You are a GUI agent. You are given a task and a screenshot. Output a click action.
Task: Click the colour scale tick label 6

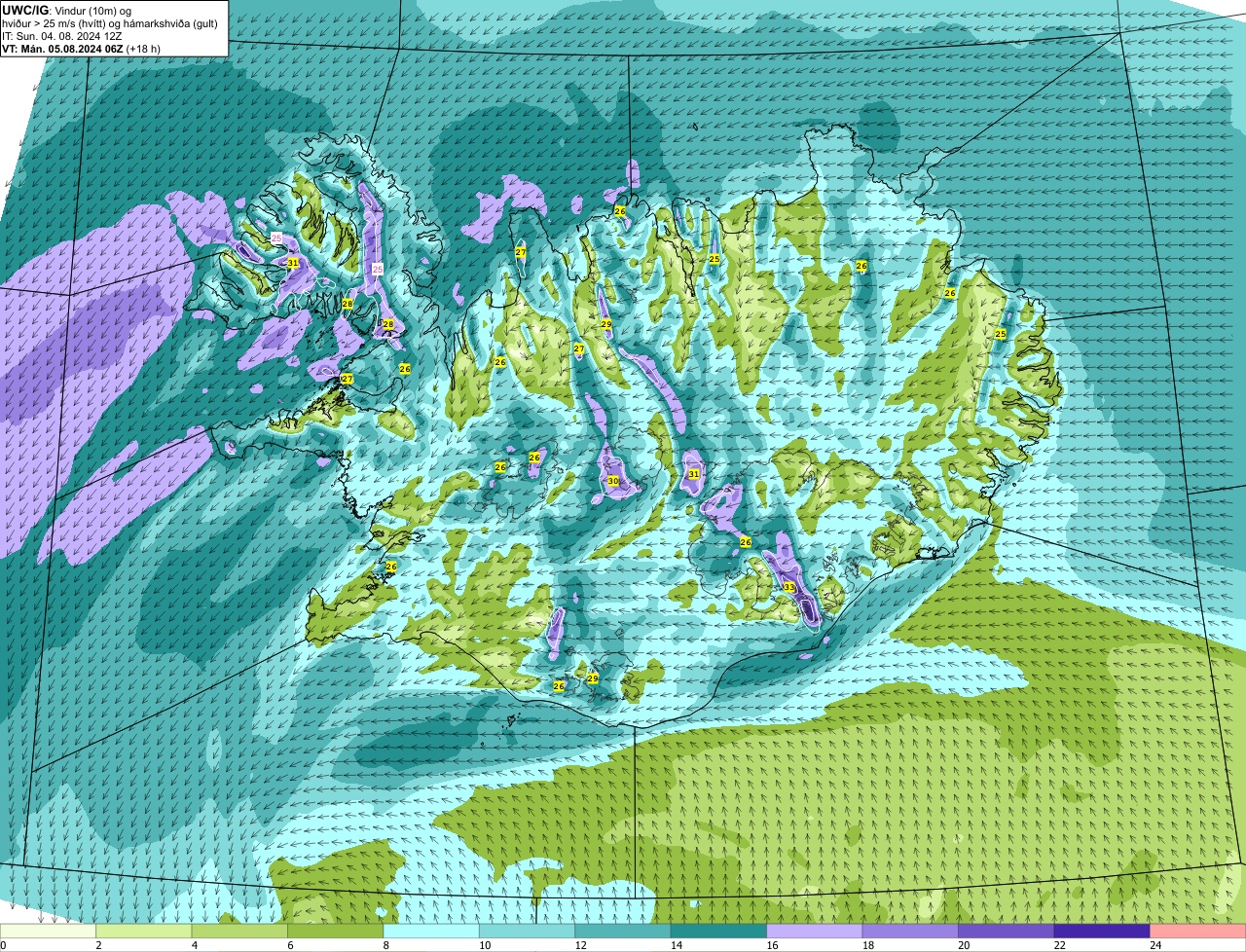289,944
